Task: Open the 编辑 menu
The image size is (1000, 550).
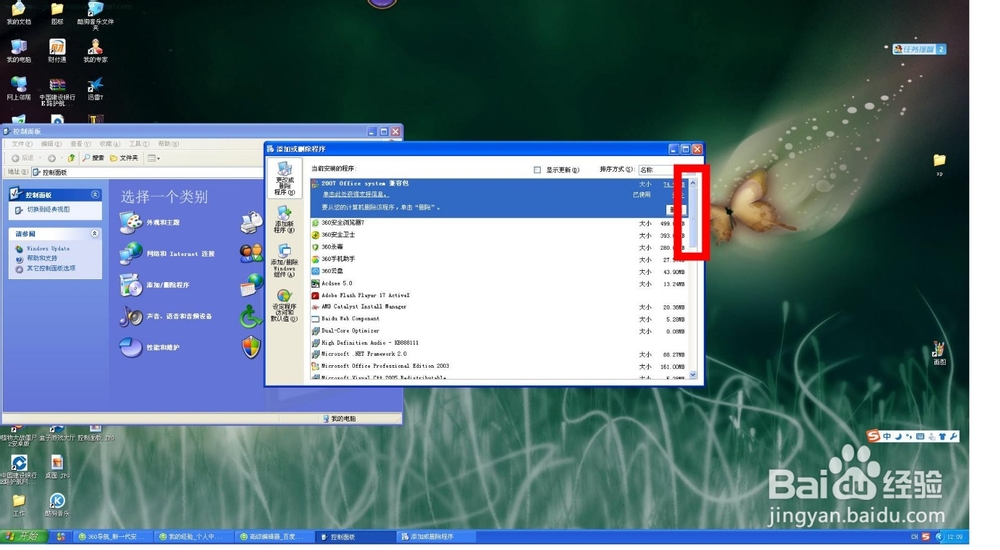Action: pos(51,144)
